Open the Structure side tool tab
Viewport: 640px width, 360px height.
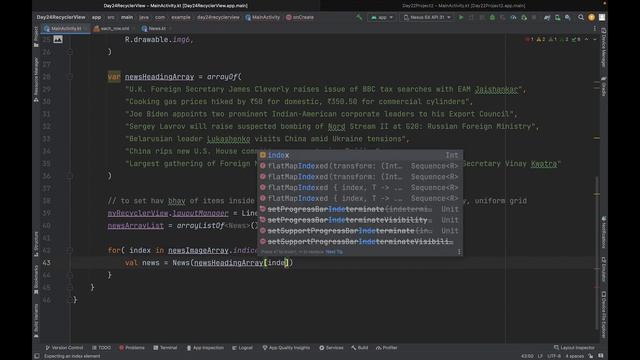36,244
